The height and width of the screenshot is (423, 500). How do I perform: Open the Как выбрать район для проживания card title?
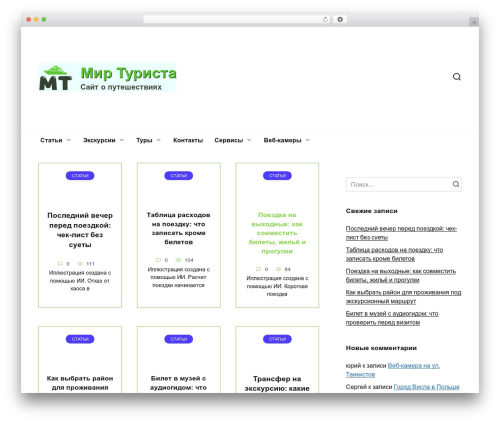click(x=80, y=383)
